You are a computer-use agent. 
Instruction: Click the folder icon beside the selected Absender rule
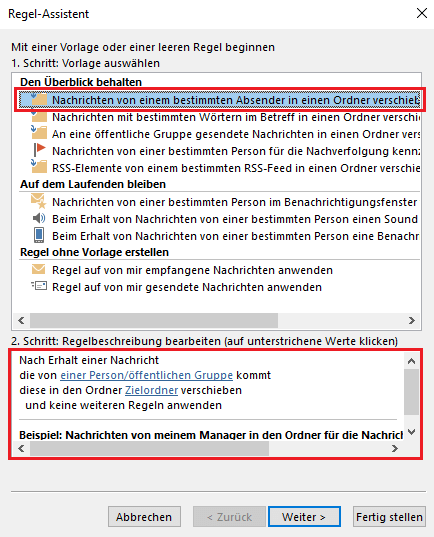click(39, 99)
